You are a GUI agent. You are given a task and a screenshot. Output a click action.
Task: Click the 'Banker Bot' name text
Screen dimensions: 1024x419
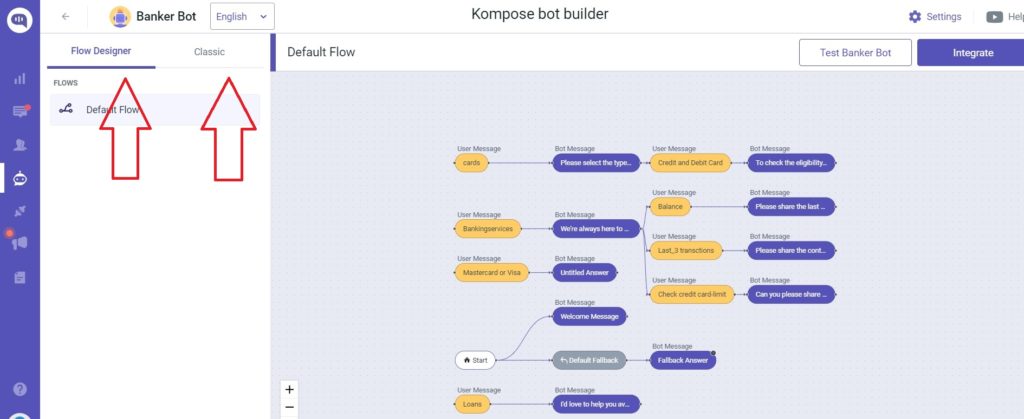(x=166, y=17)
